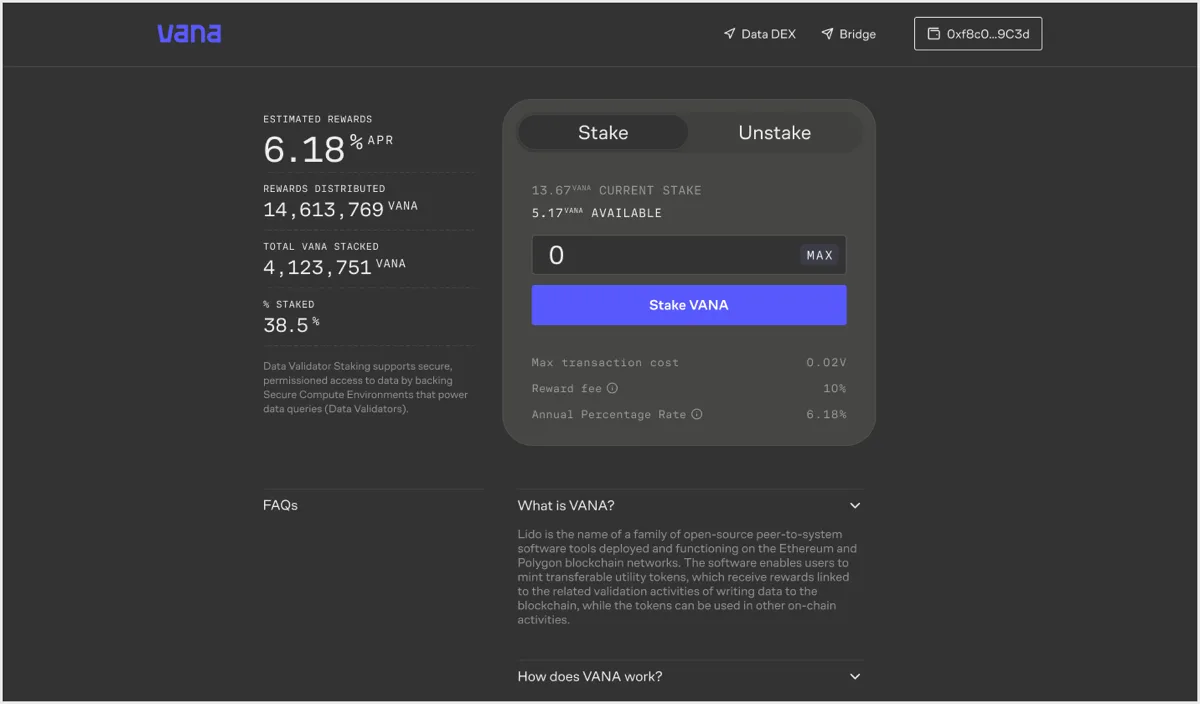Click the 'What is VANA?' question title
Image resolution: width=1200 pixels, height=704 pixels.
[x=566, y=506]
